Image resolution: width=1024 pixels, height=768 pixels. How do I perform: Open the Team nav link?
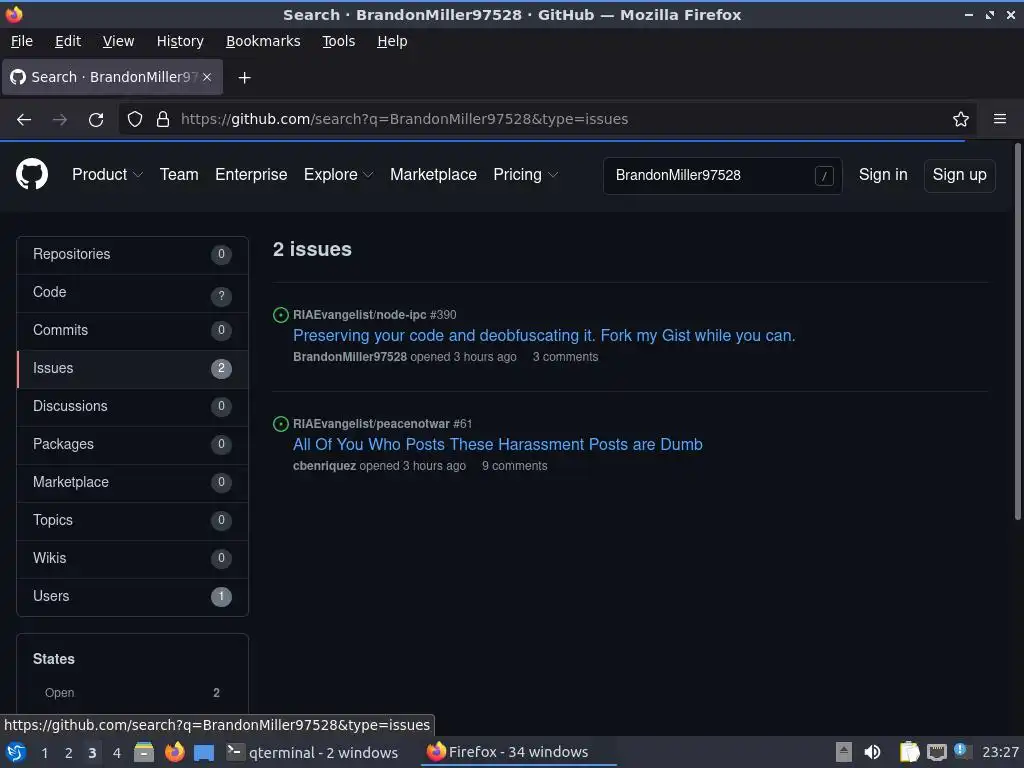point(179,174)
